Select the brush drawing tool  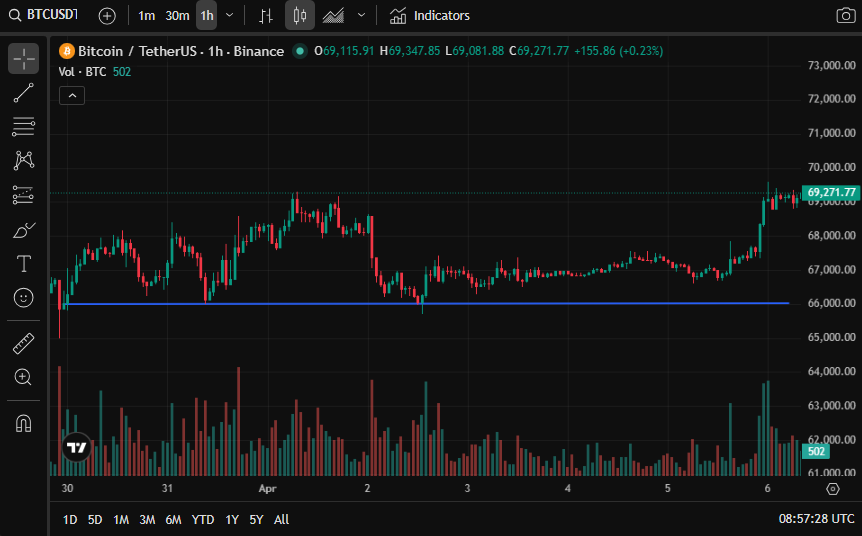23,230
